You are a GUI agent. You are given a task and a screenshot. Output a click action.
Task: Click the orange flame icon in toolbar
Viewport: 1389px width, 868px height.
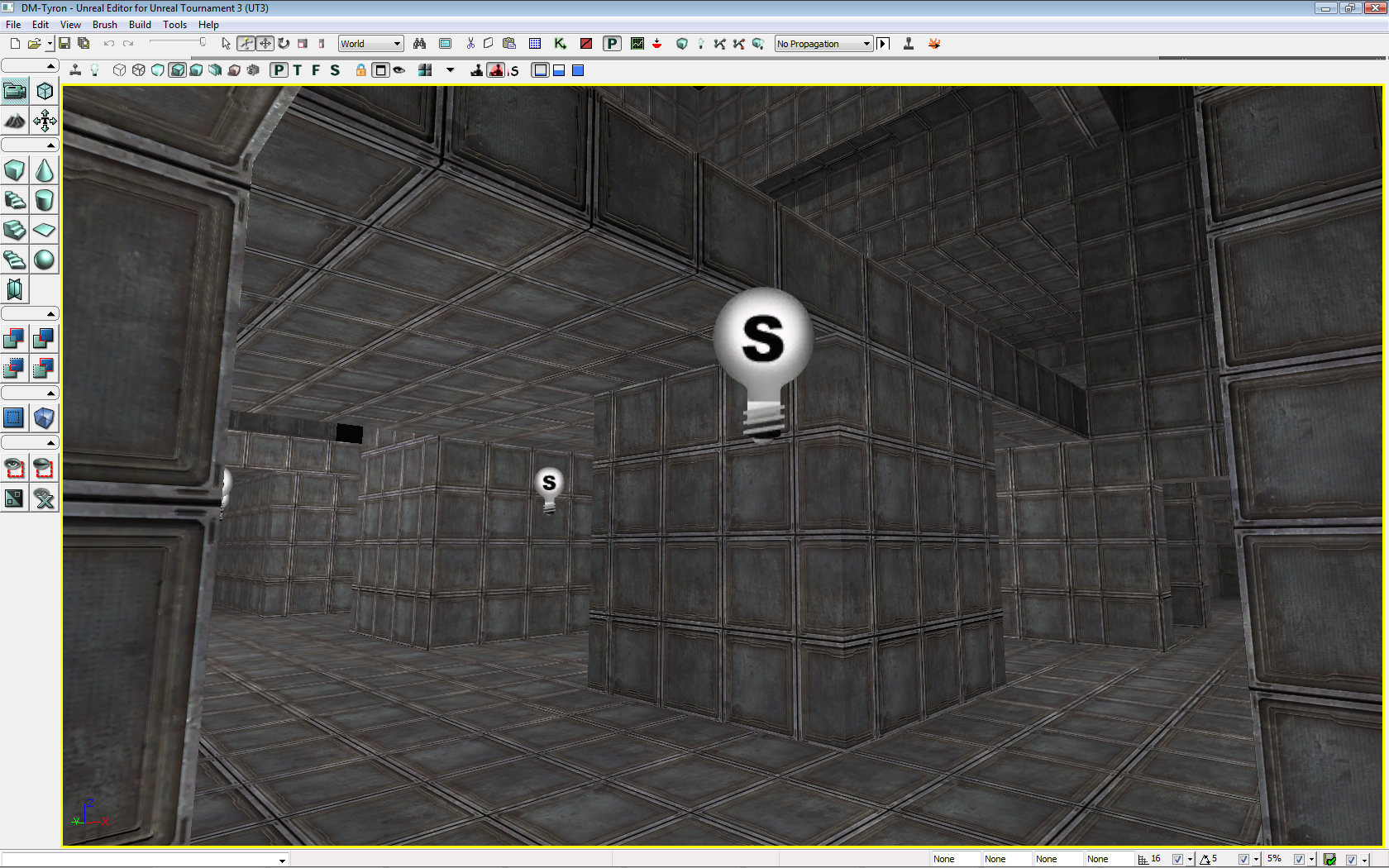[934, 44]
